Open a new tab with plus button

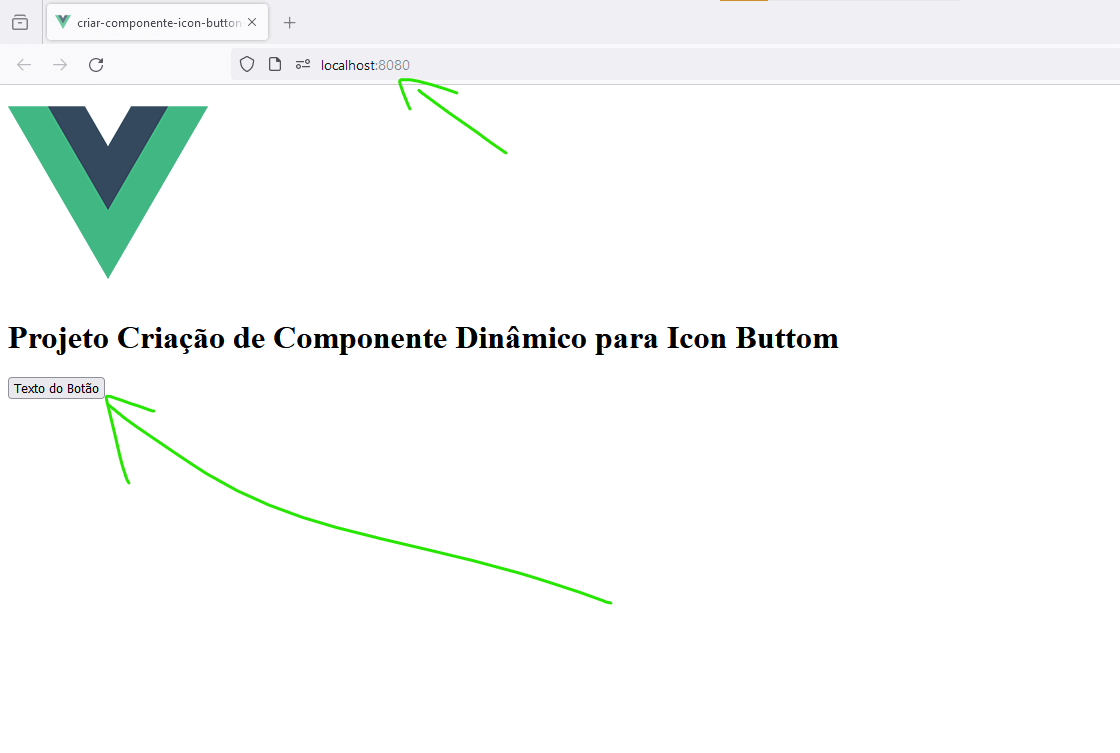[x=290, y=22]
